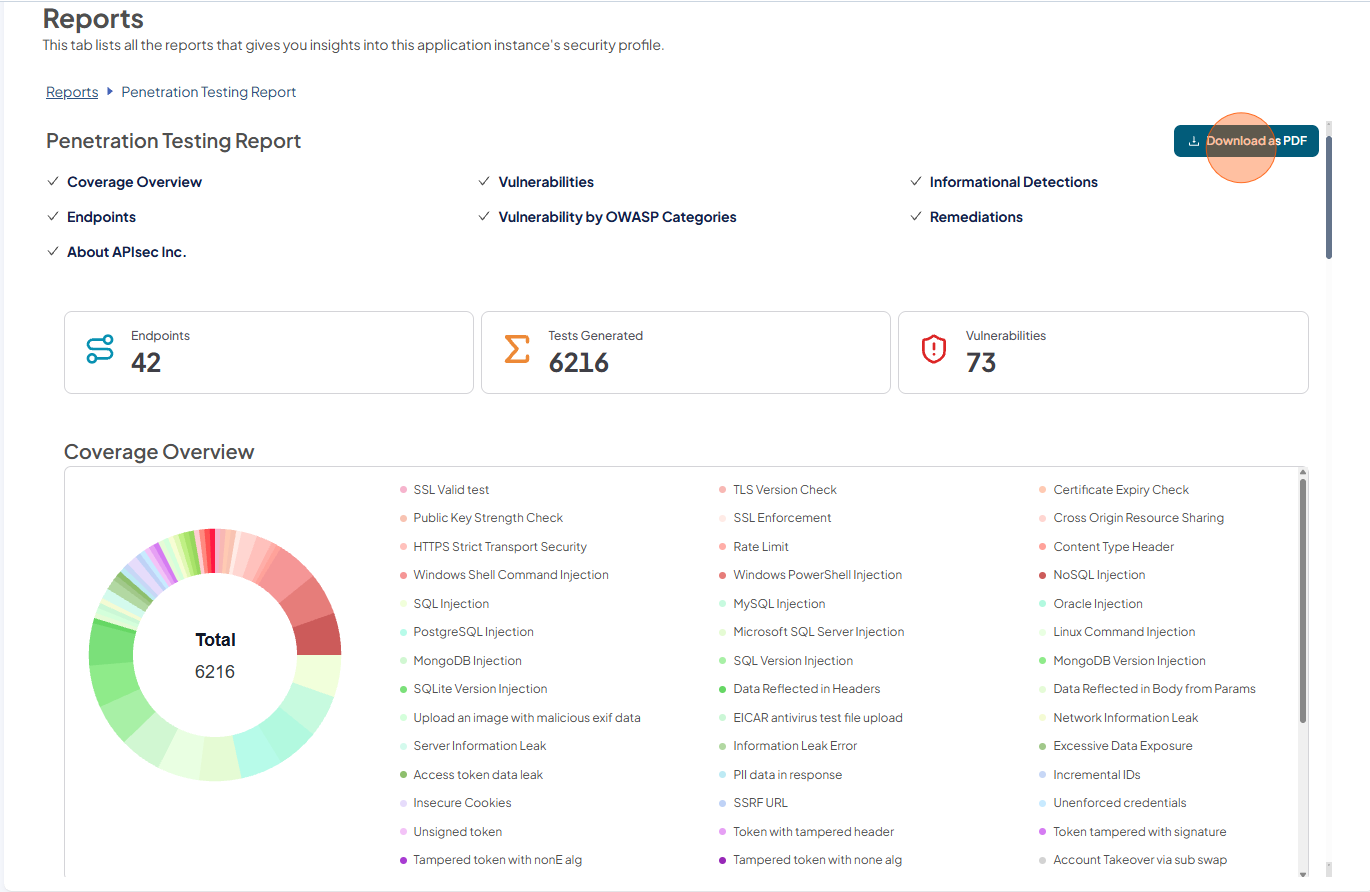Toggle the SQL Version Injection legend entry
This screenshot has height=892, width=1370.
coord(786,661)
